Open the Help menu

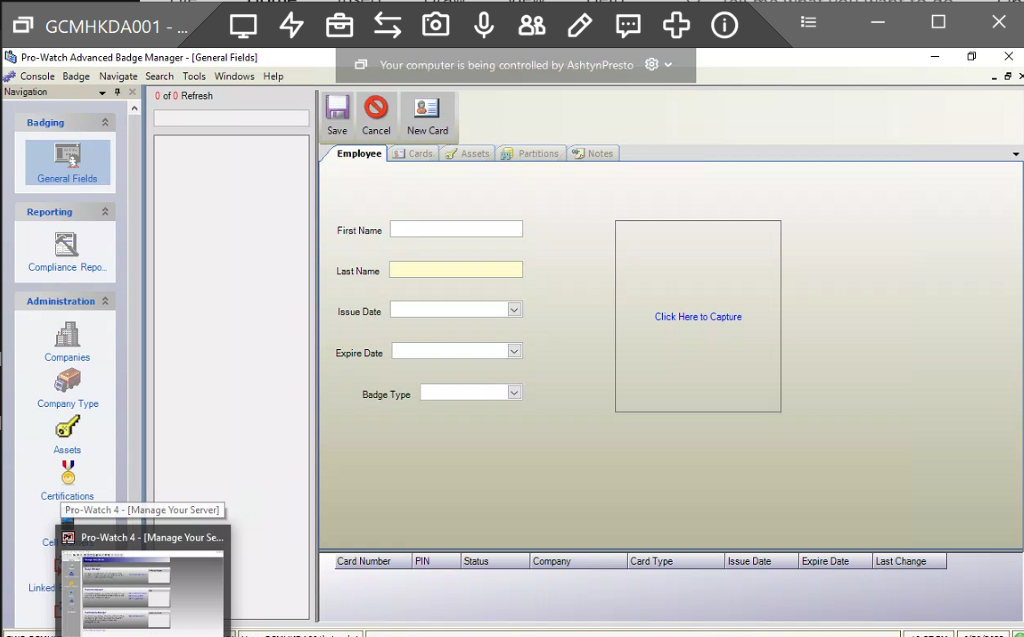click(x=273, y=76)
